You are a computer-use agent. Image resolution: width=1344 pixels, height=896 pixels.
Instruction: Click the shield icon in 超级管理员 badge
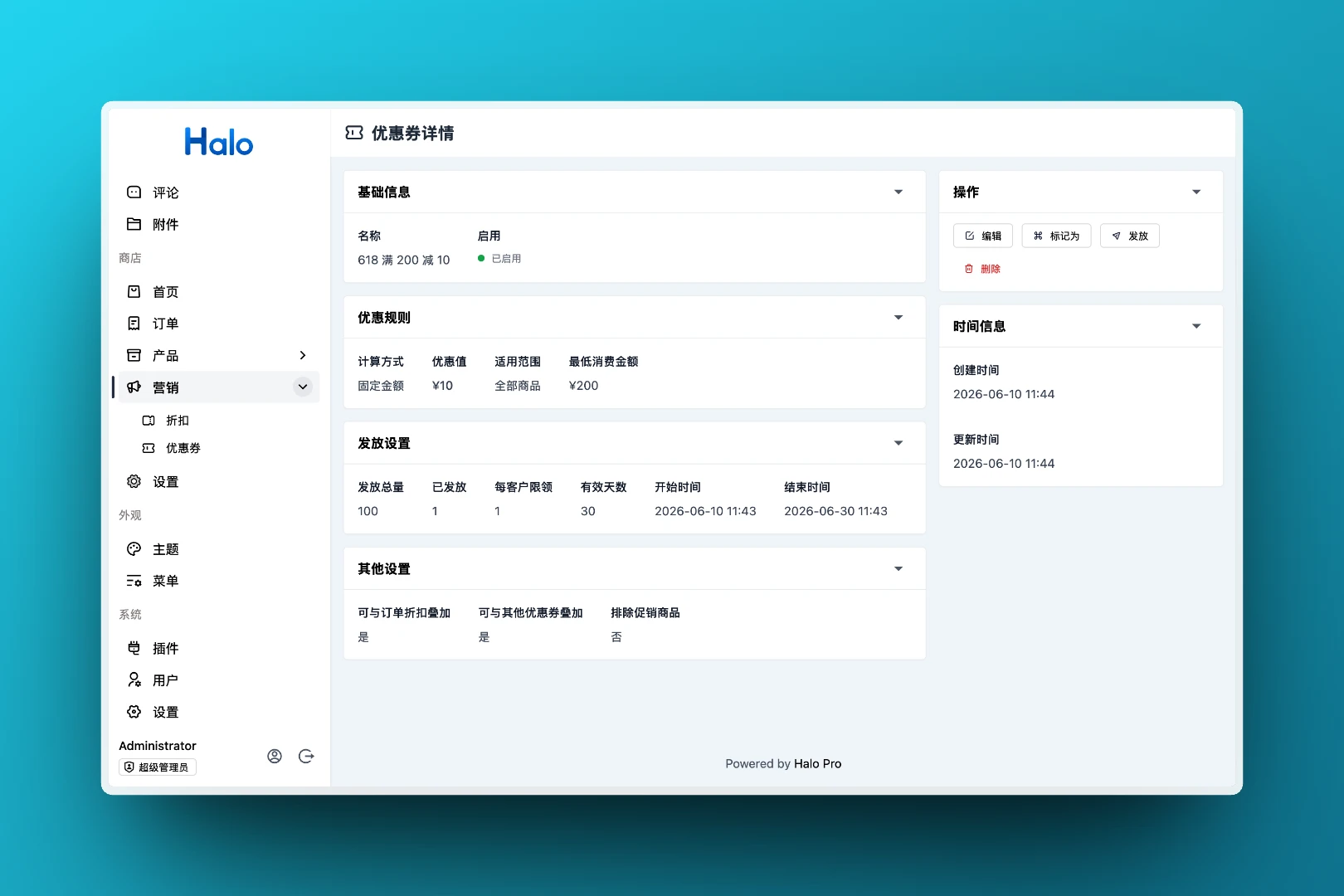[x=129, y=767]
